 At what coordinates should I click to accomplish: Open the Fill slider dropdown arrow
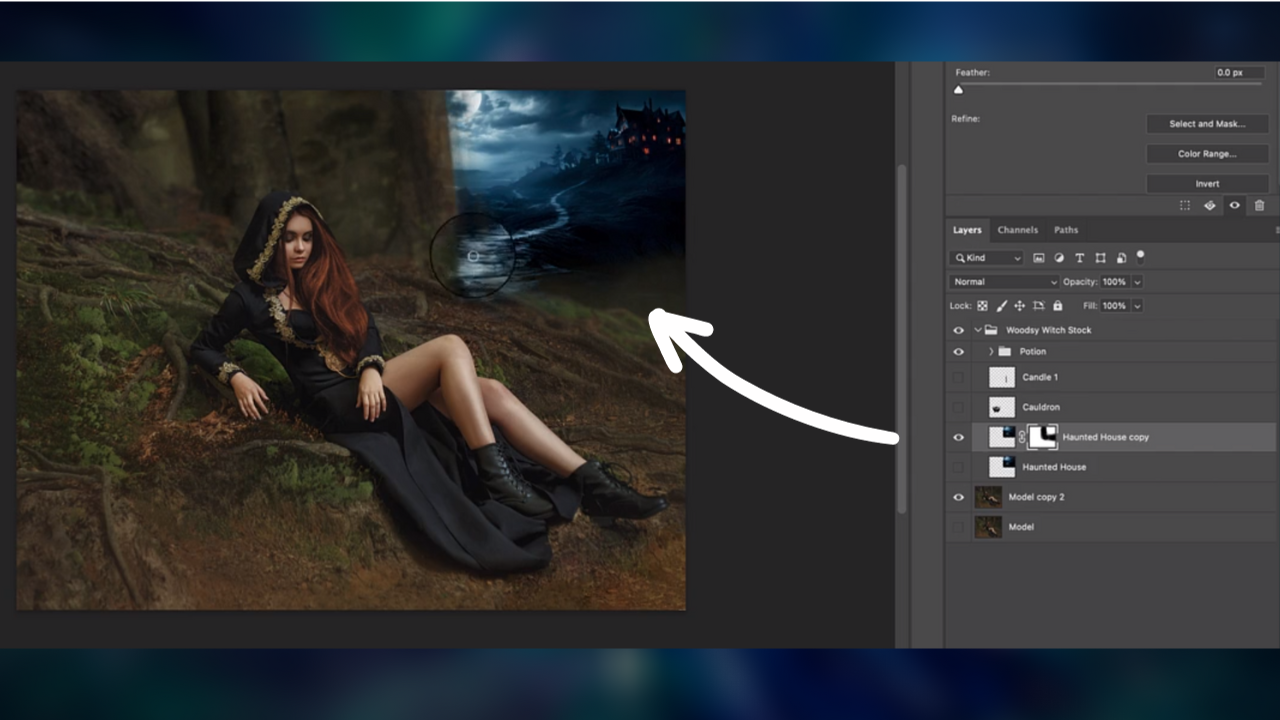[x=1137, y=306]
